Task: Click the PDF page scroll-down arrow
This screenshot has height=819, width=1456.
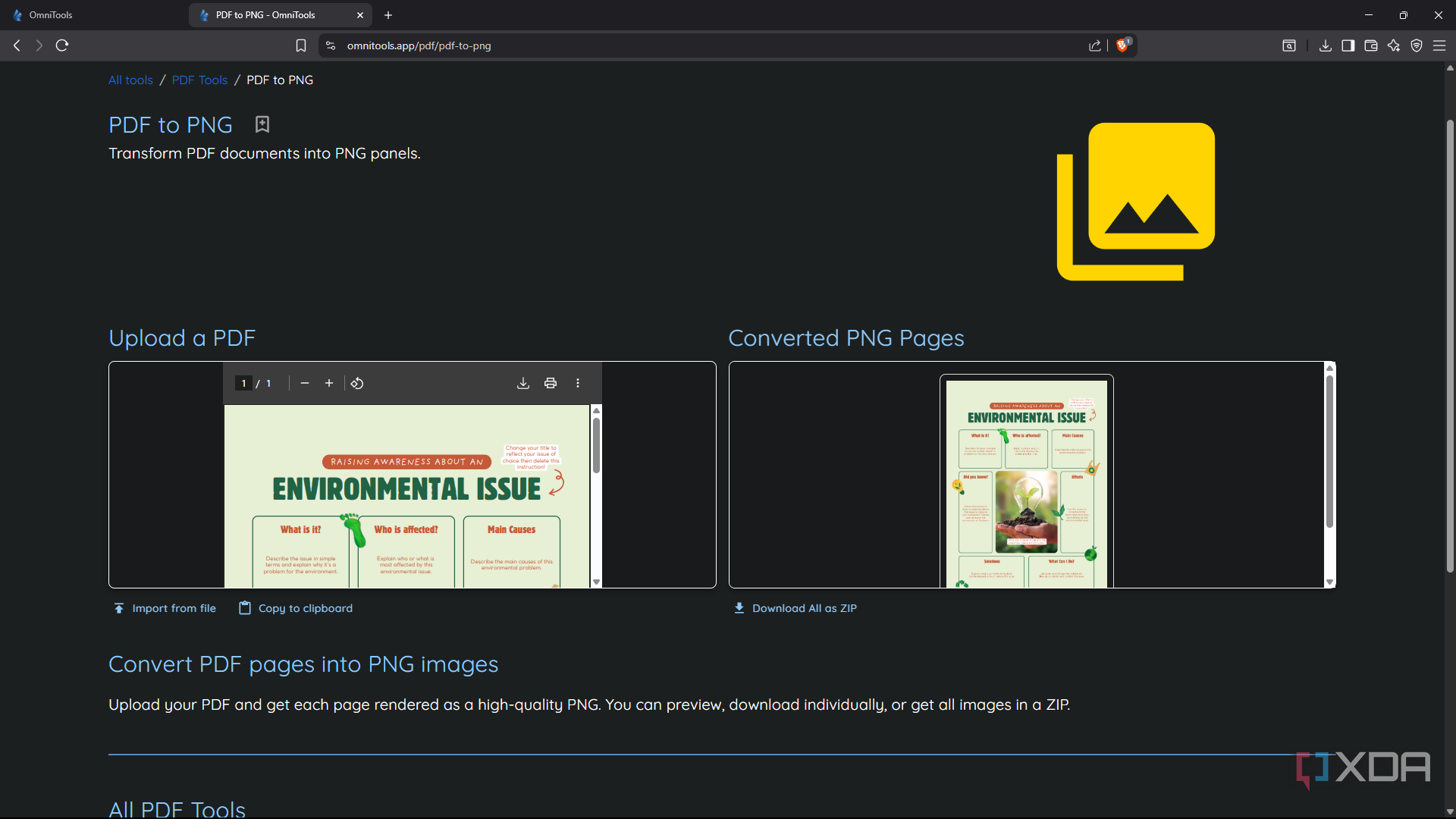Action: [597, 582]
